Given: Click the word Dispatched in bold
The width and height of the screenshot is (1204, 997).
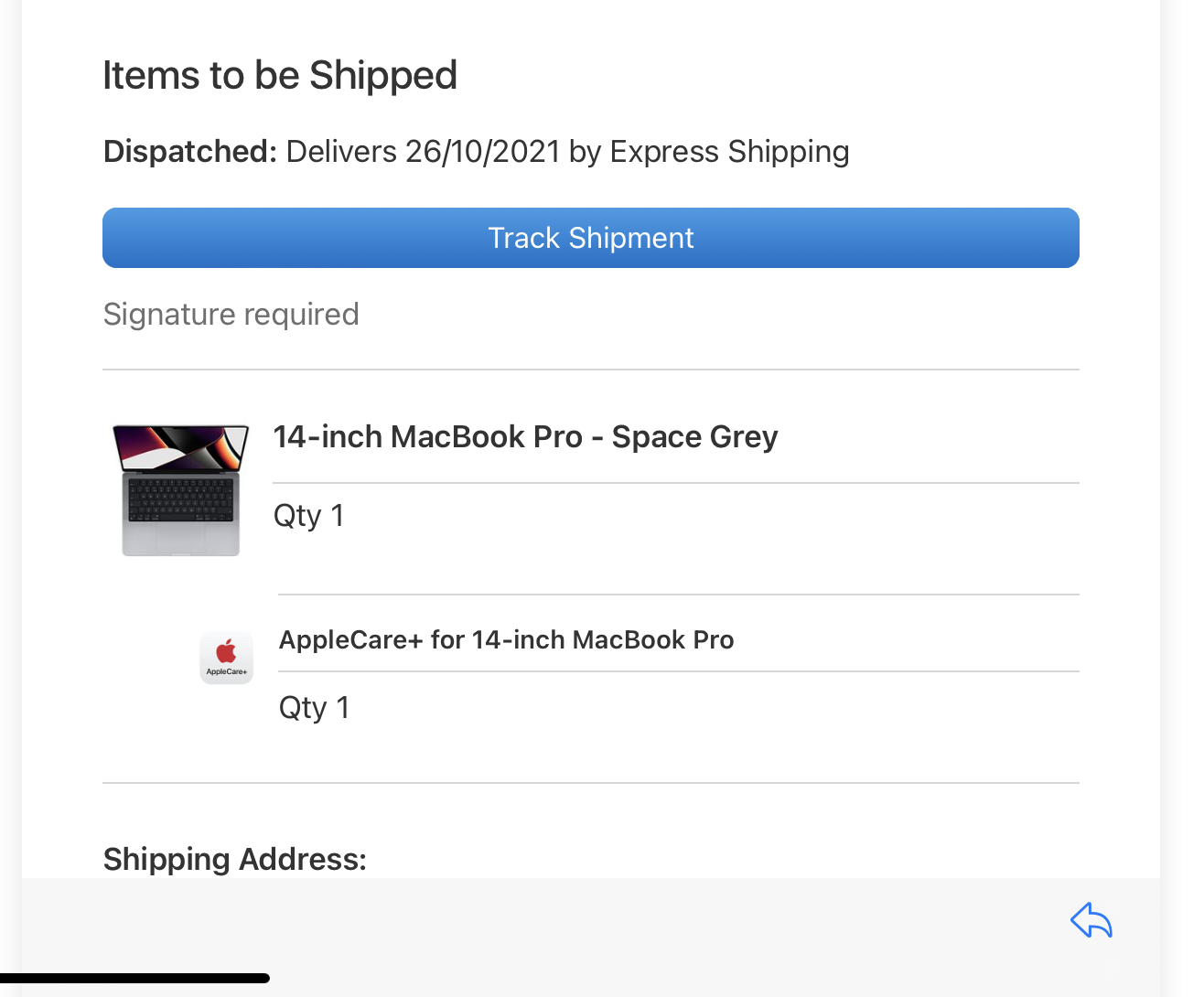Looking at the screenshot, I should coord(190,152).
